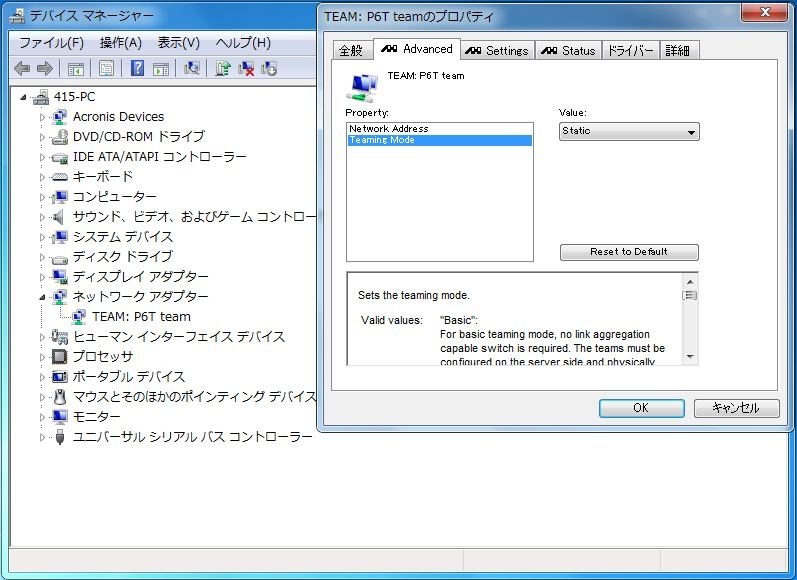Click OK in the properties dialog
This screenshot has height=580, width=797.
pos(641,408)
